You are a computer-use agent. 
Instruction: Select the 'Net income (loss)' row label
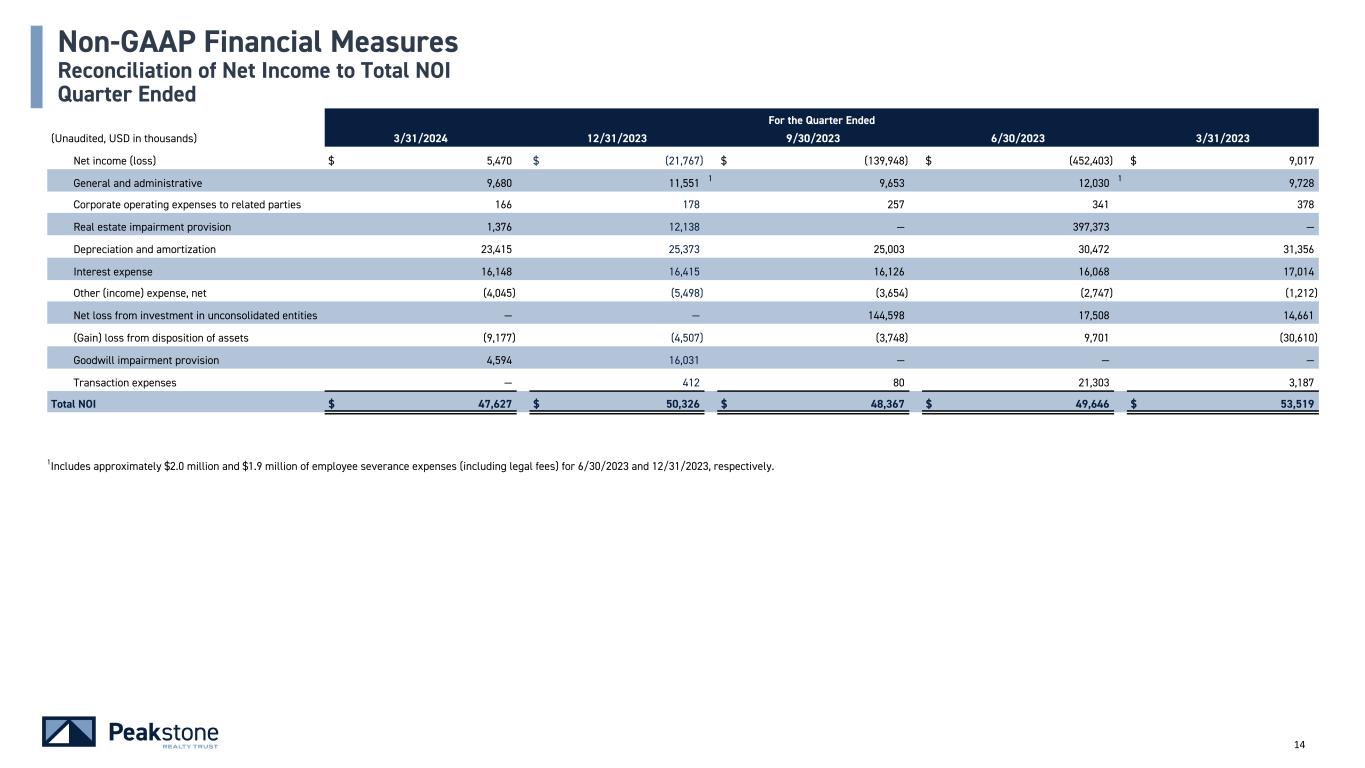click(114, 160)
